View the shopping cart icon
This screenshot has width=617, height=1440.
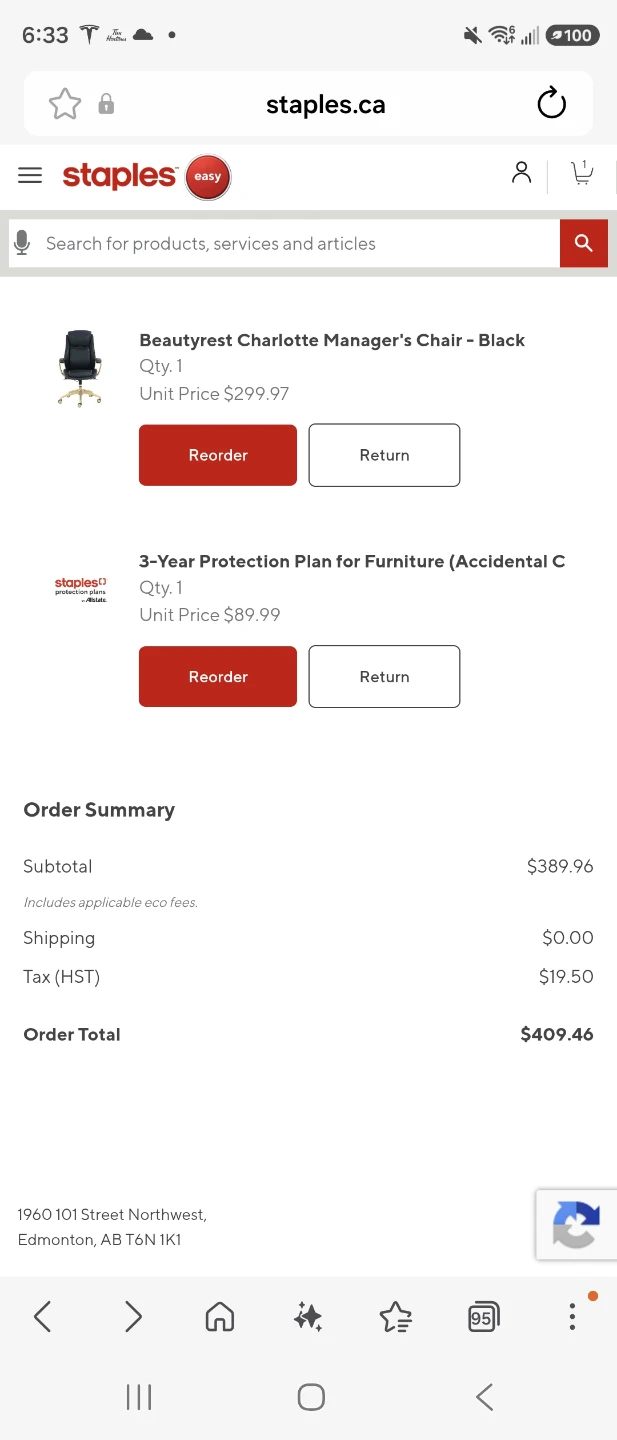(582, 173)
